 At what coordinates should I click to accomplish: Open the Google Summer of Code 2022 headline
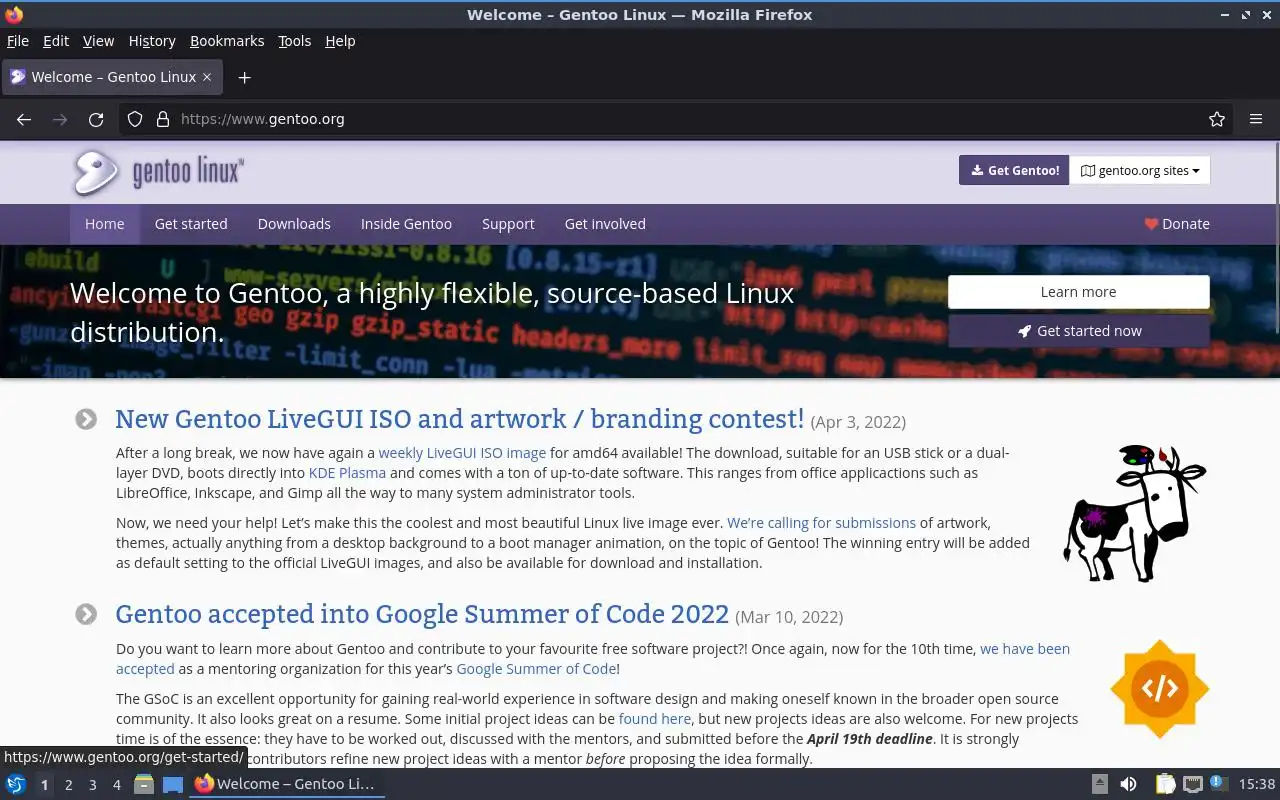pyautogui.click(x=422, y=613)
